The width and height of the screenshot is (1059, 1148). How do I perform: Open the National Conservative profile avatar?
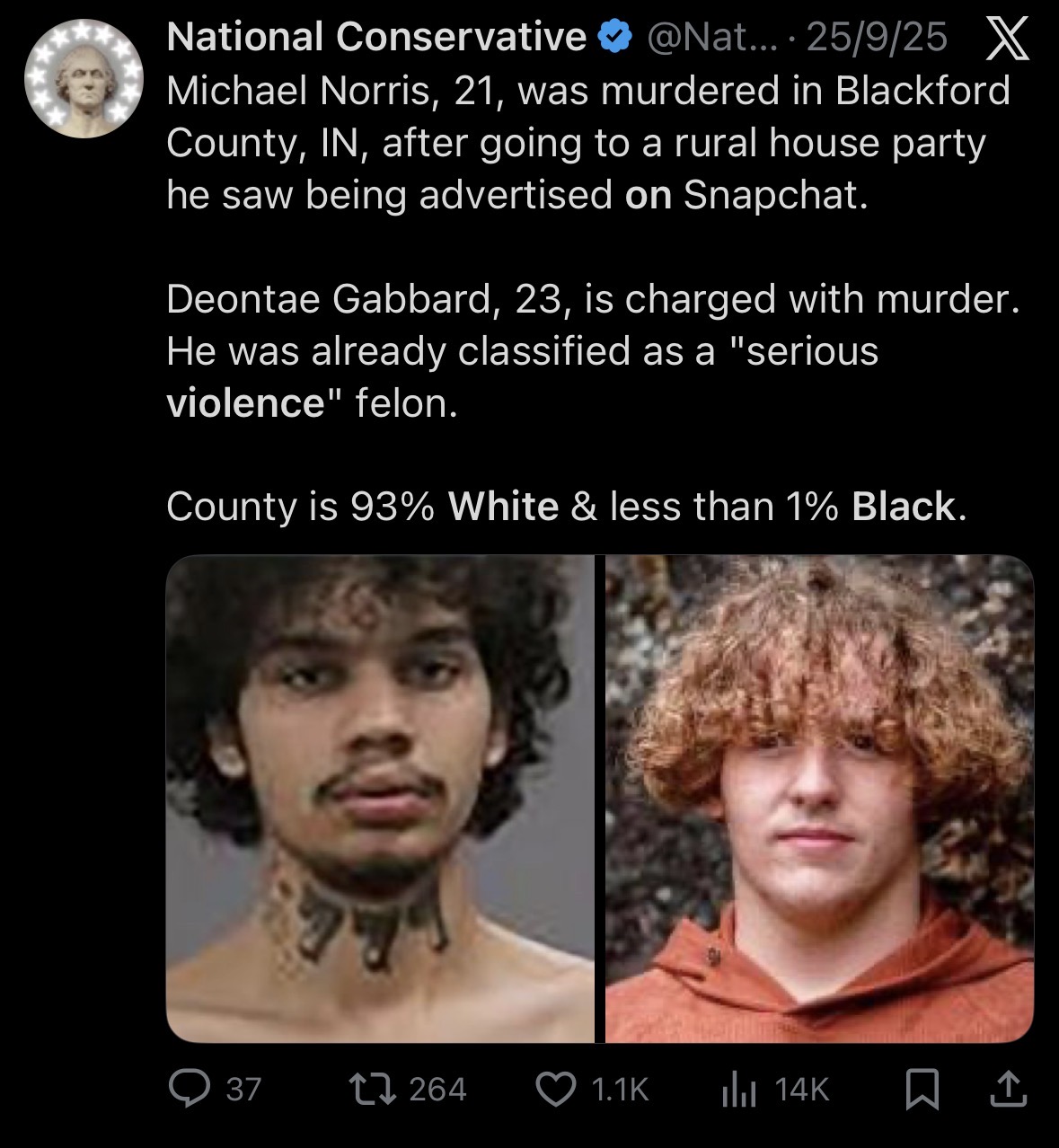coord(84,79)
